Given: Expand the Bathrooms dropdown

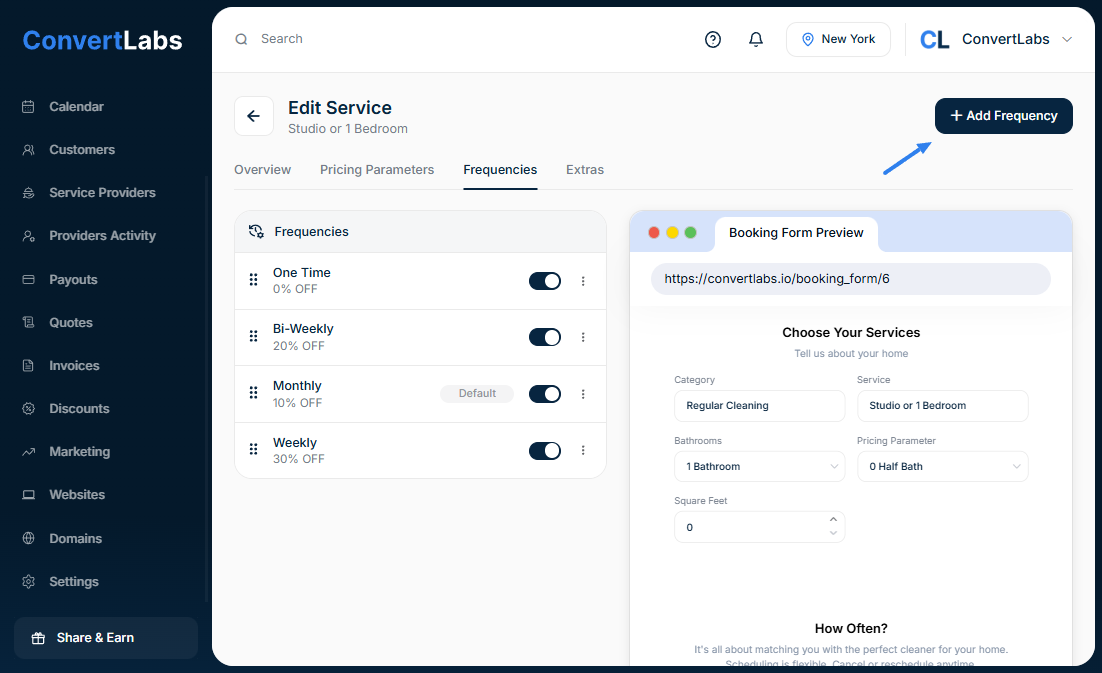Looking at the screenshot, I should [x=759, y=466].
